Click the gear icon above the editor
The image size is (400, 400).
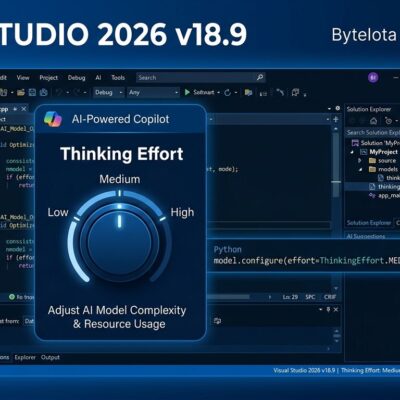coord(338,108)
